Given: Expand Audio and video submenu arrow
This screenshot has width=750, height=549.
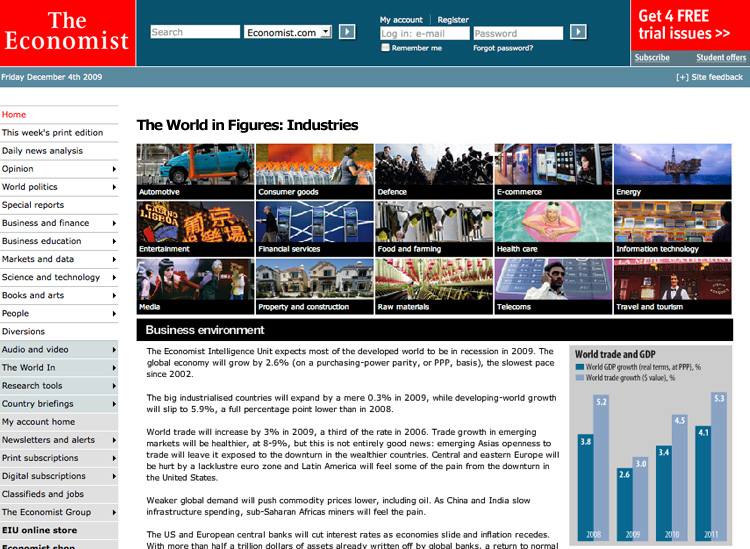Looking at the screenshot, I should click(x=114, y=350).
